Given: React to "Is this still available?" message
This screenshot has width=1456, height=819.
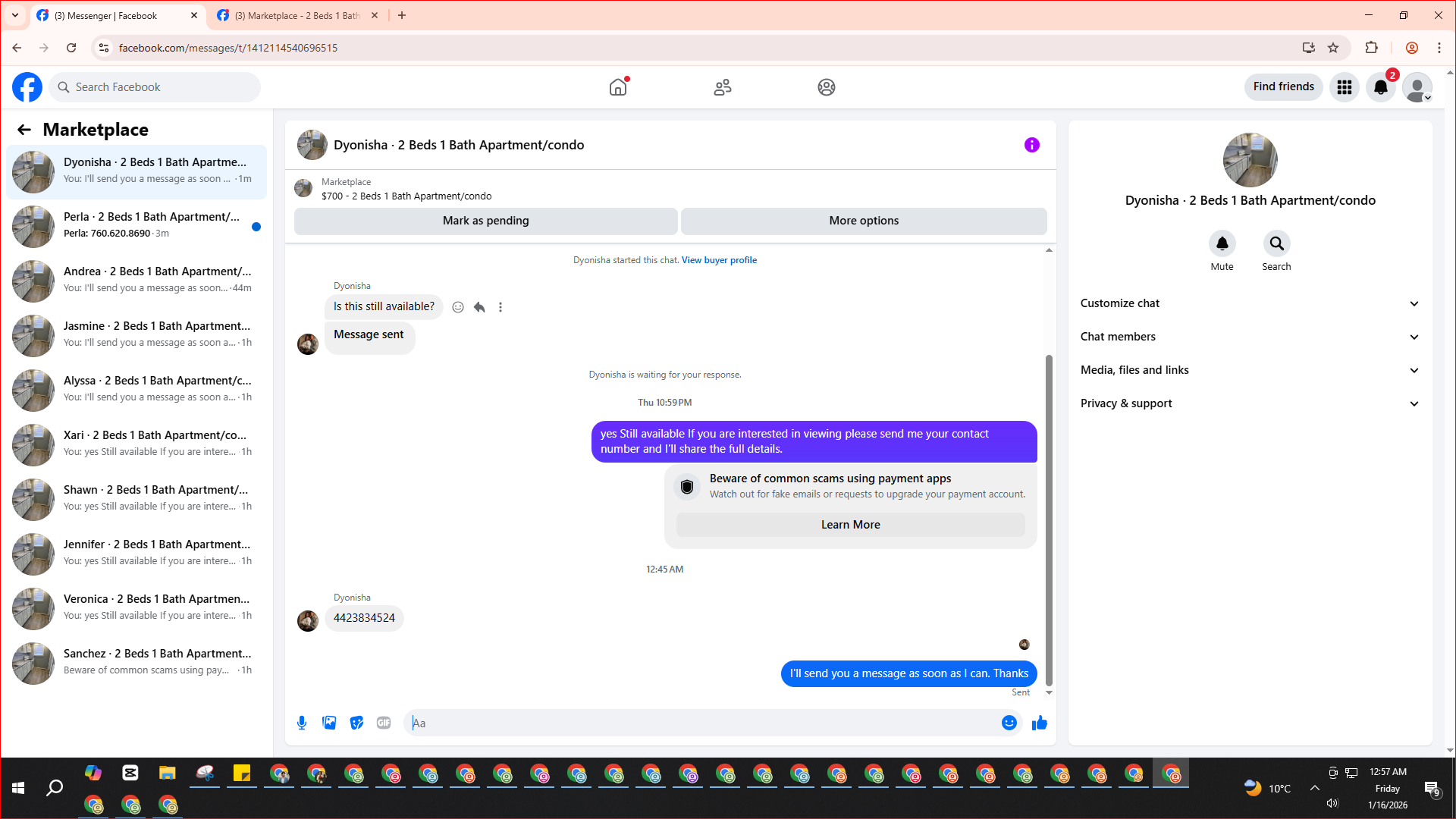Looking at the screenshot, I should (x=458, y=307).
